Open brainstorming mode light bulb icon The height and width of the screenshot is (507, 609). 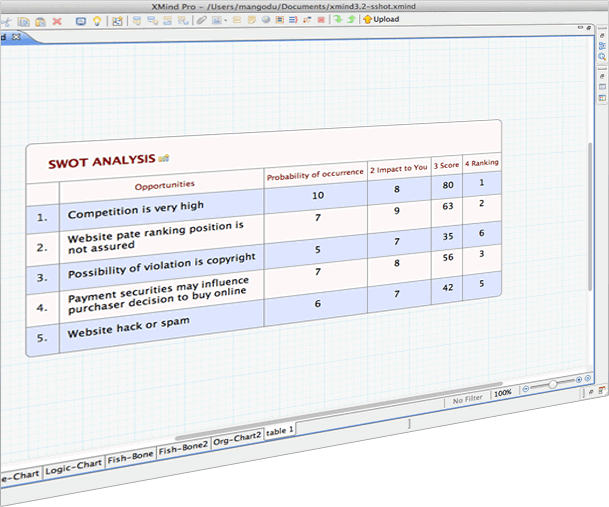97,21
